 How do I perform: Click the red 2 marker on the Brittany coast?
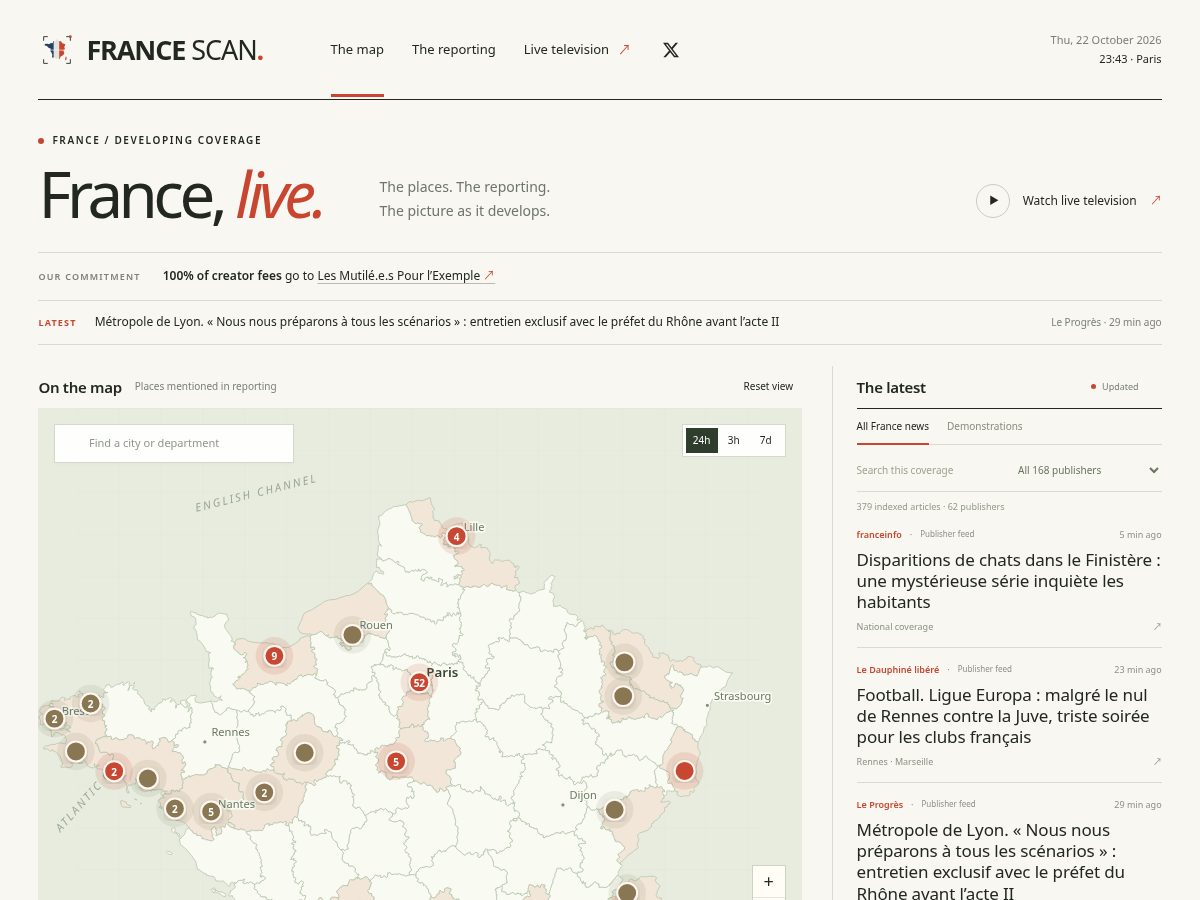click(x=114, y=772)
